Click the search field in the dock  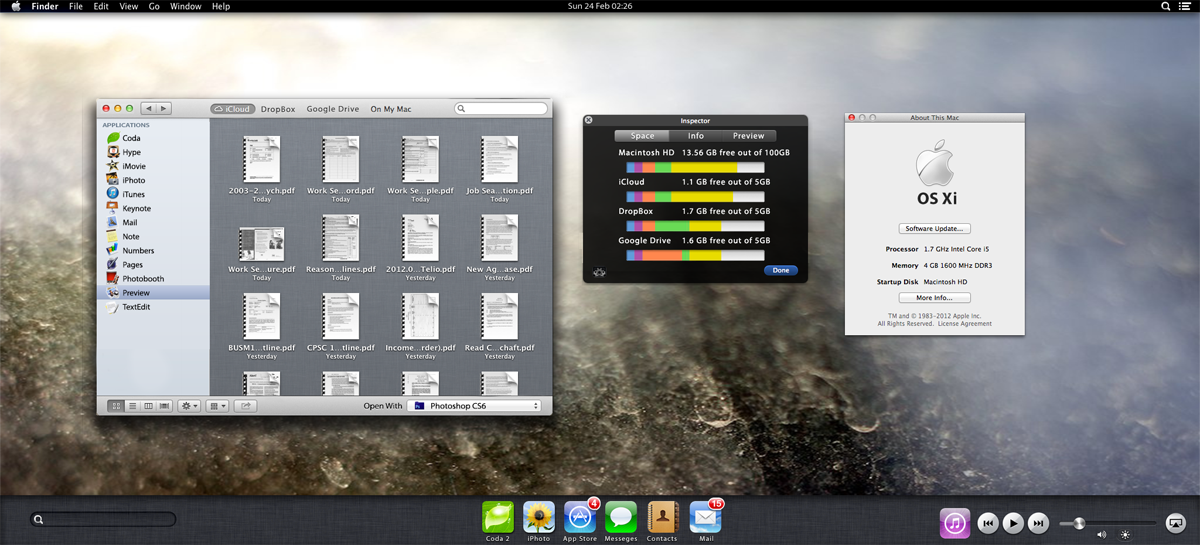coord(103,519)
